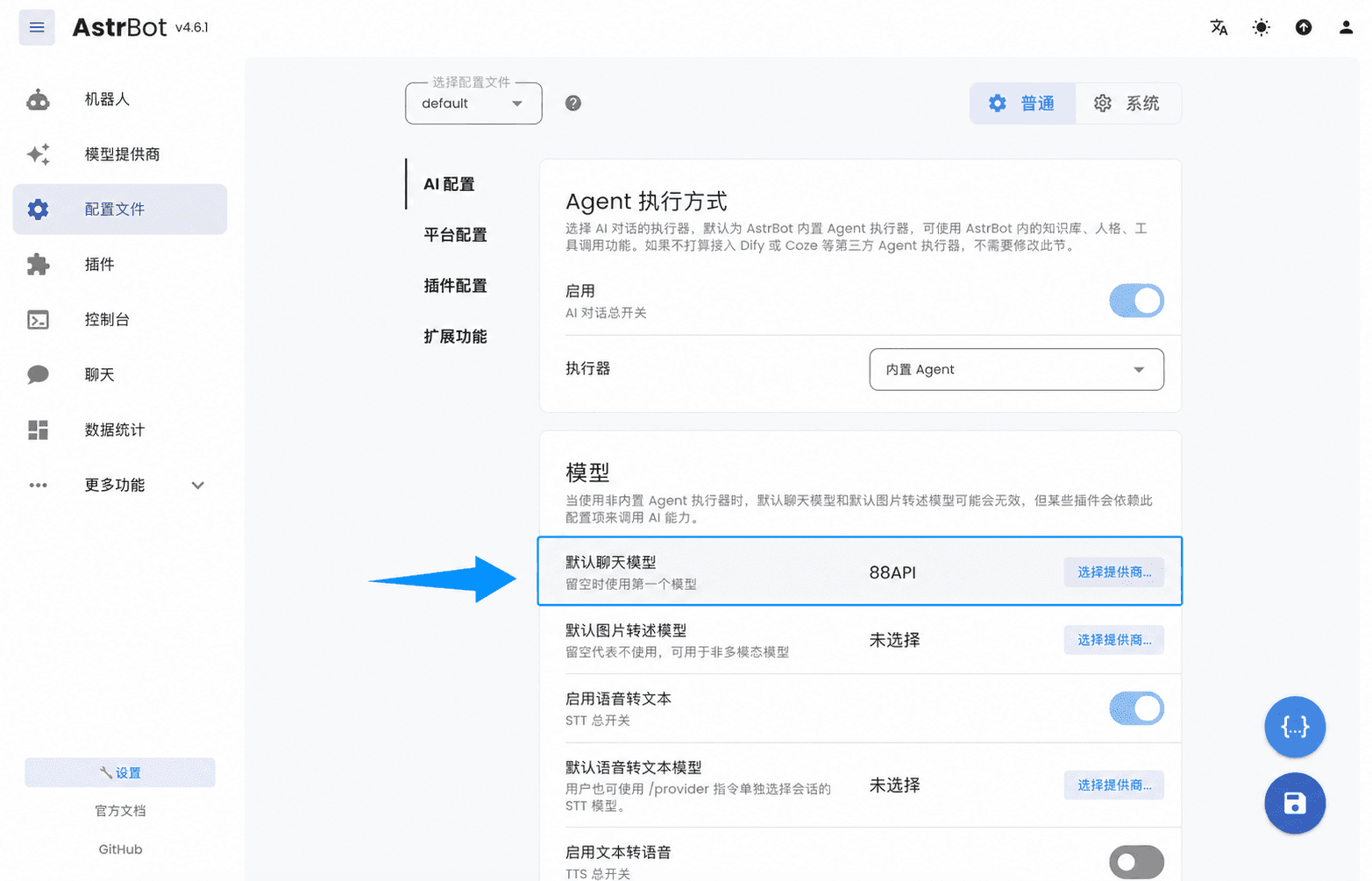Switch to the 系统 settings tab
This screenshot has height=881, width=1372.
pos(1127,103)
